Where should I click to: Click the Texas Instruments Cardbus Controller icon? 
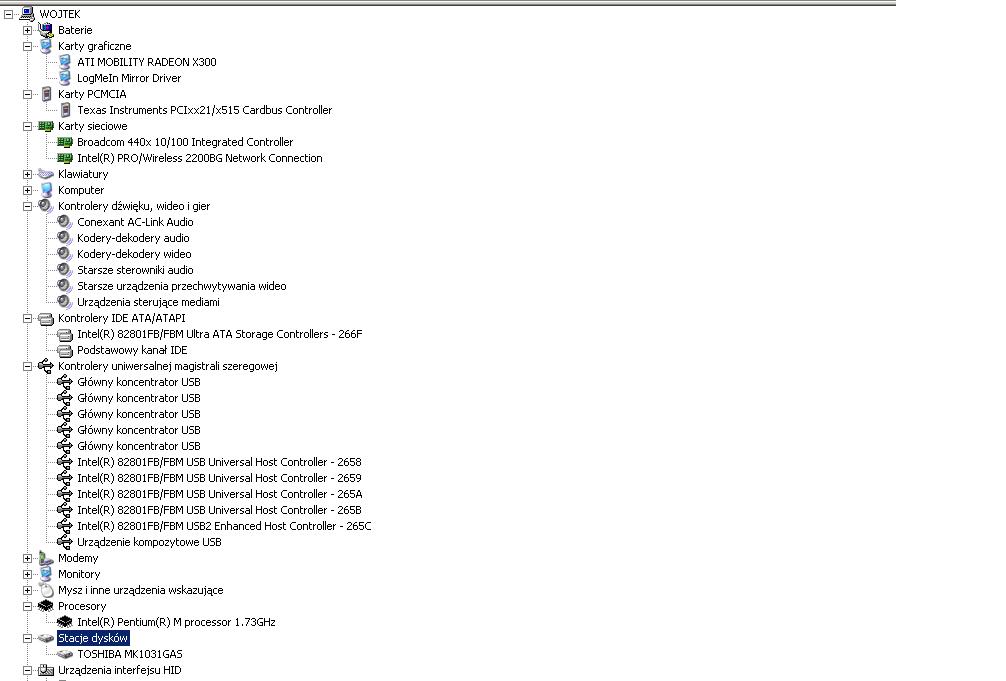(65, 110)
